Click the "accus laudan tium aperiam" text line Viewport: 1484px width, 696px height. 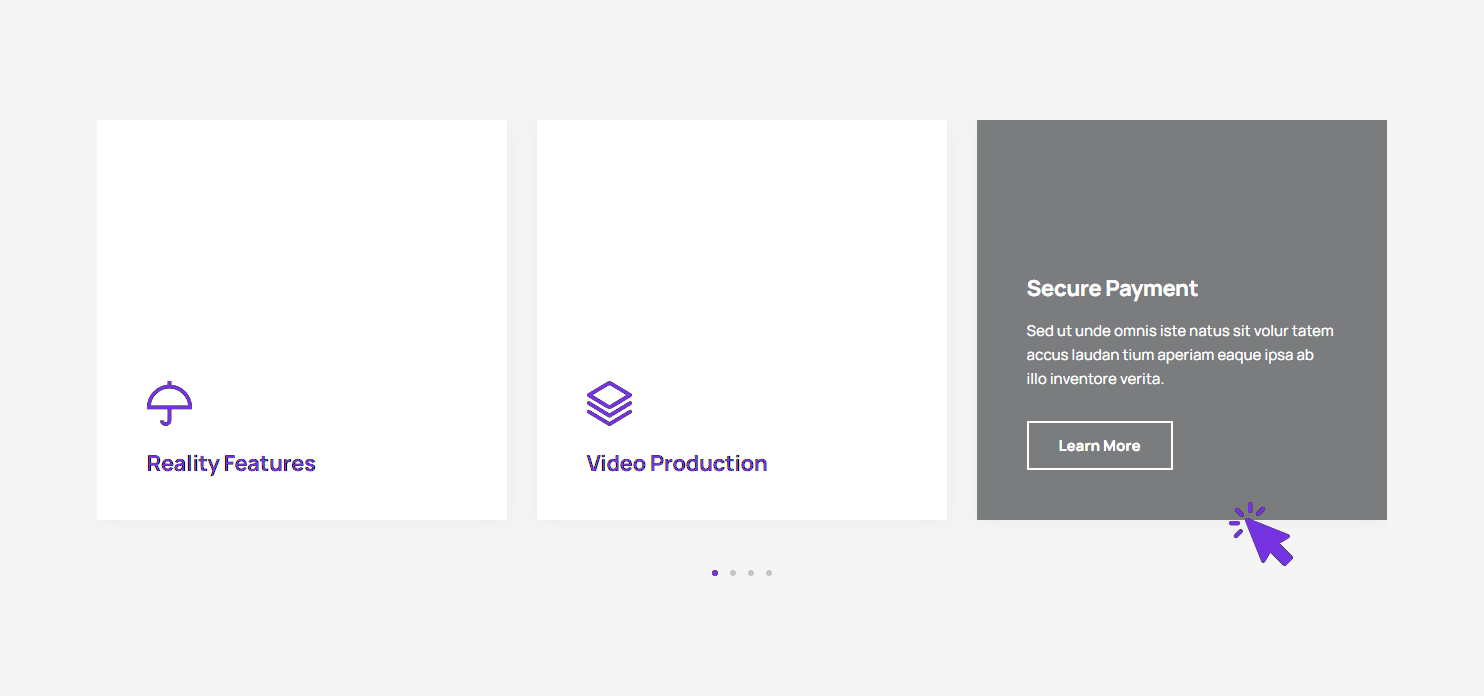(x=1169, y=355)
